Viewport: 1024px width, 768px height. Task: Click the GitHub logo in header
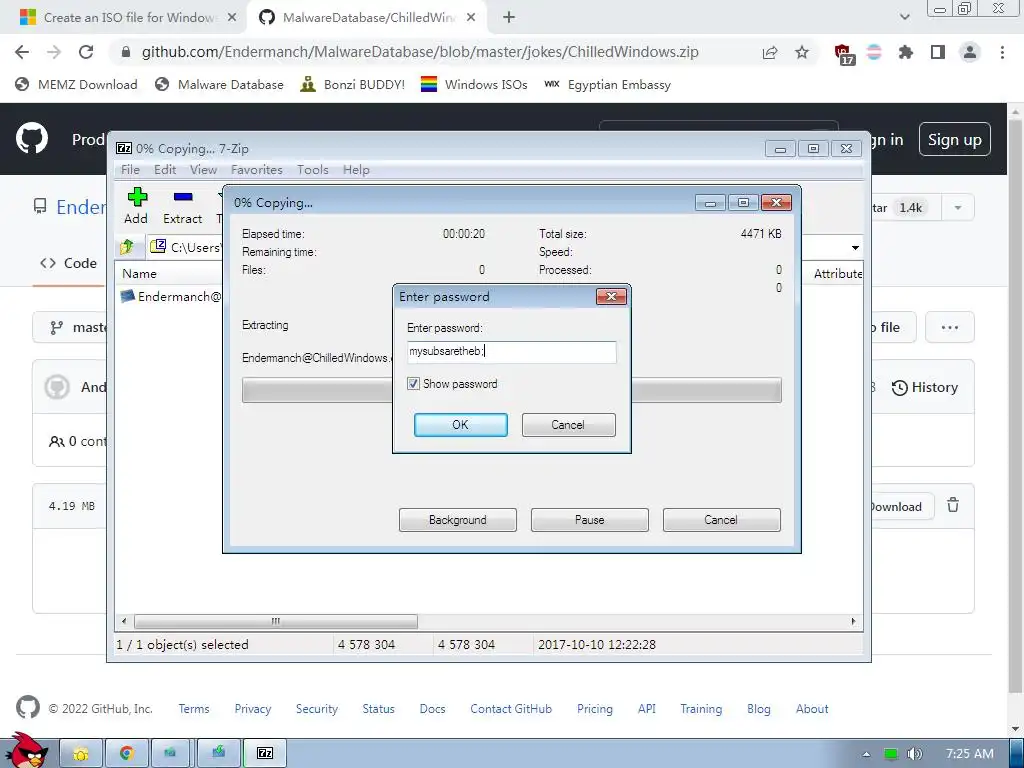[x=32, y=138]
